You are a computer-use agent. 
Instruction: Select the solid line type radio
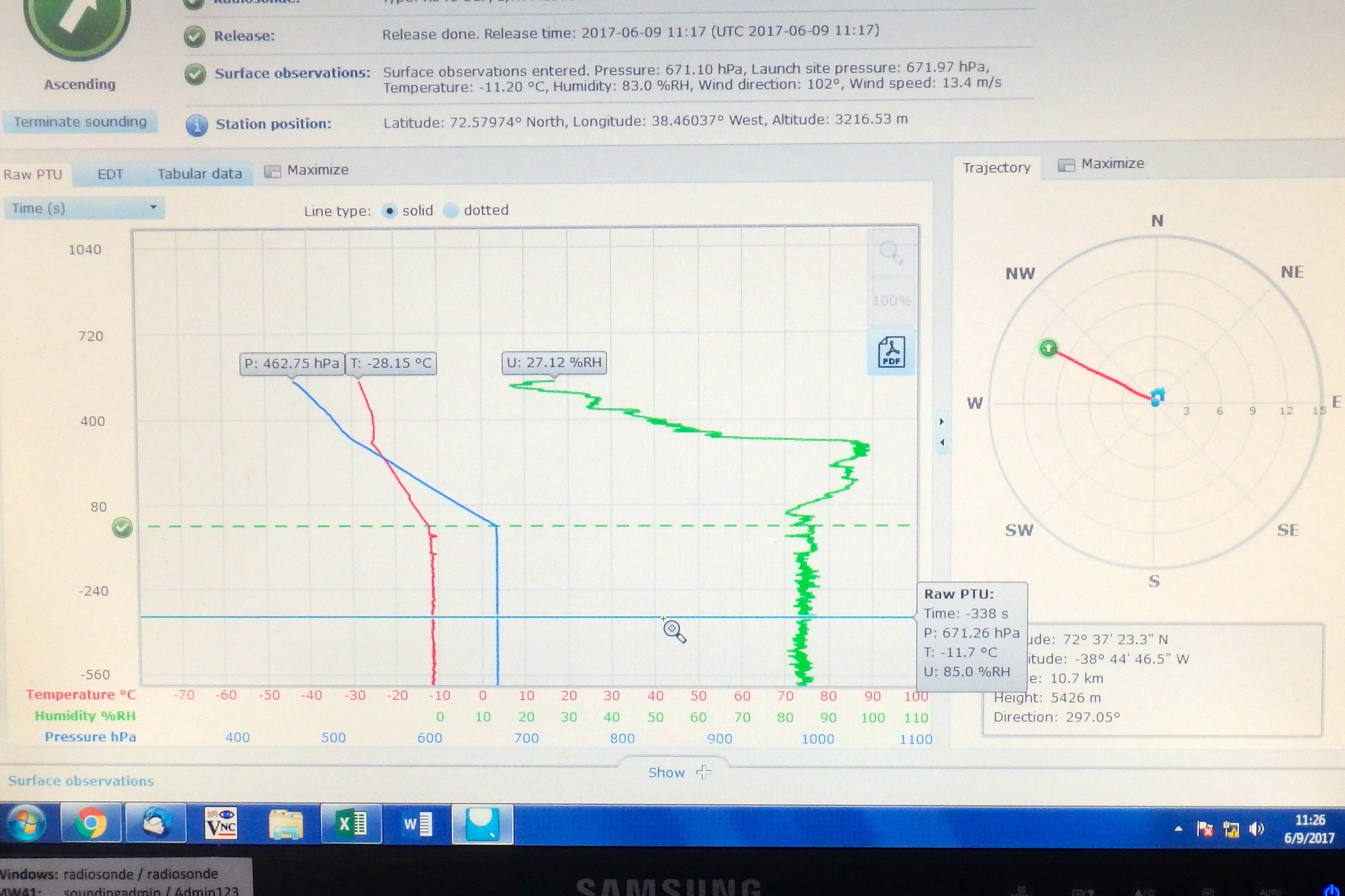[x=389, y=211]
